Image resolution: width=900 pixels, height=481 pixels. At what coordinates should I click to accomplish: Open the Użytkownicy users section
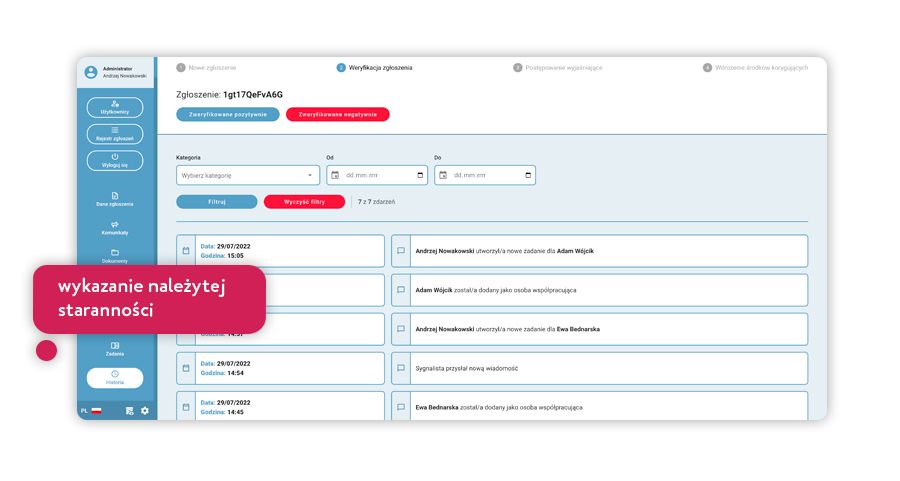[115, 107]
